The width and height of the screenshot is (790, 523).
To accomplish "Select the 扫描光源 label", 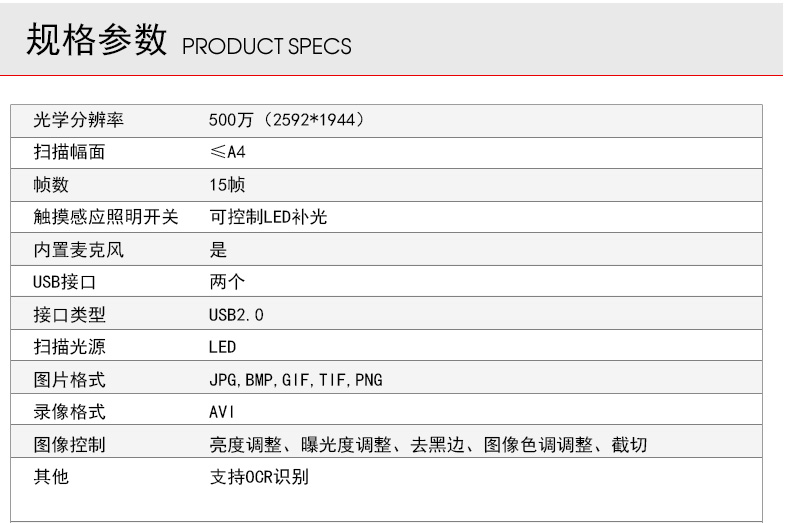I will [69, 347].
